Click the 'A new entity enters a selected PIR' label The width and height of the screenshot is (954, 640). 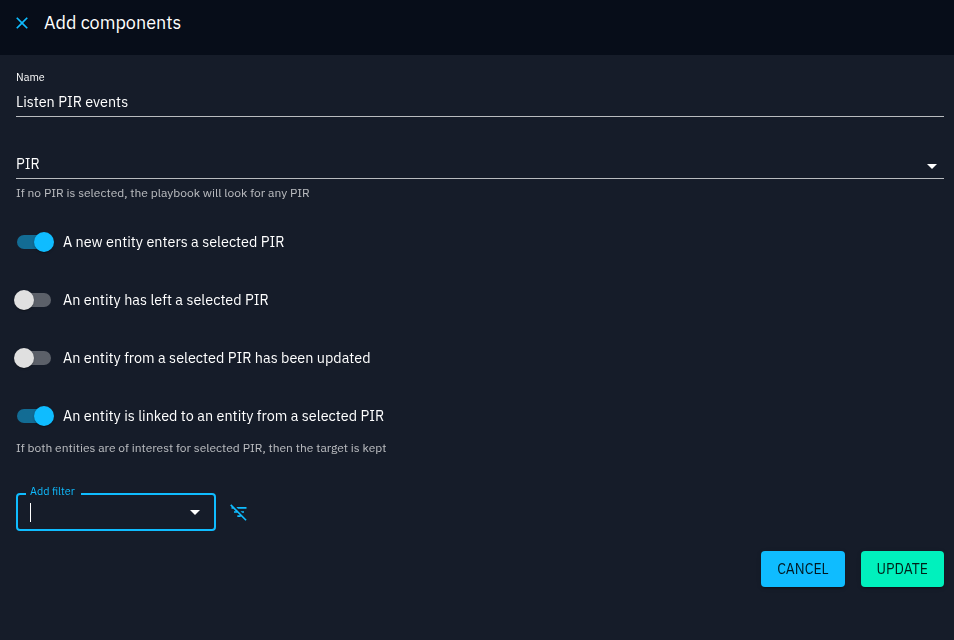pyautogui.click(x=173, y=242)
